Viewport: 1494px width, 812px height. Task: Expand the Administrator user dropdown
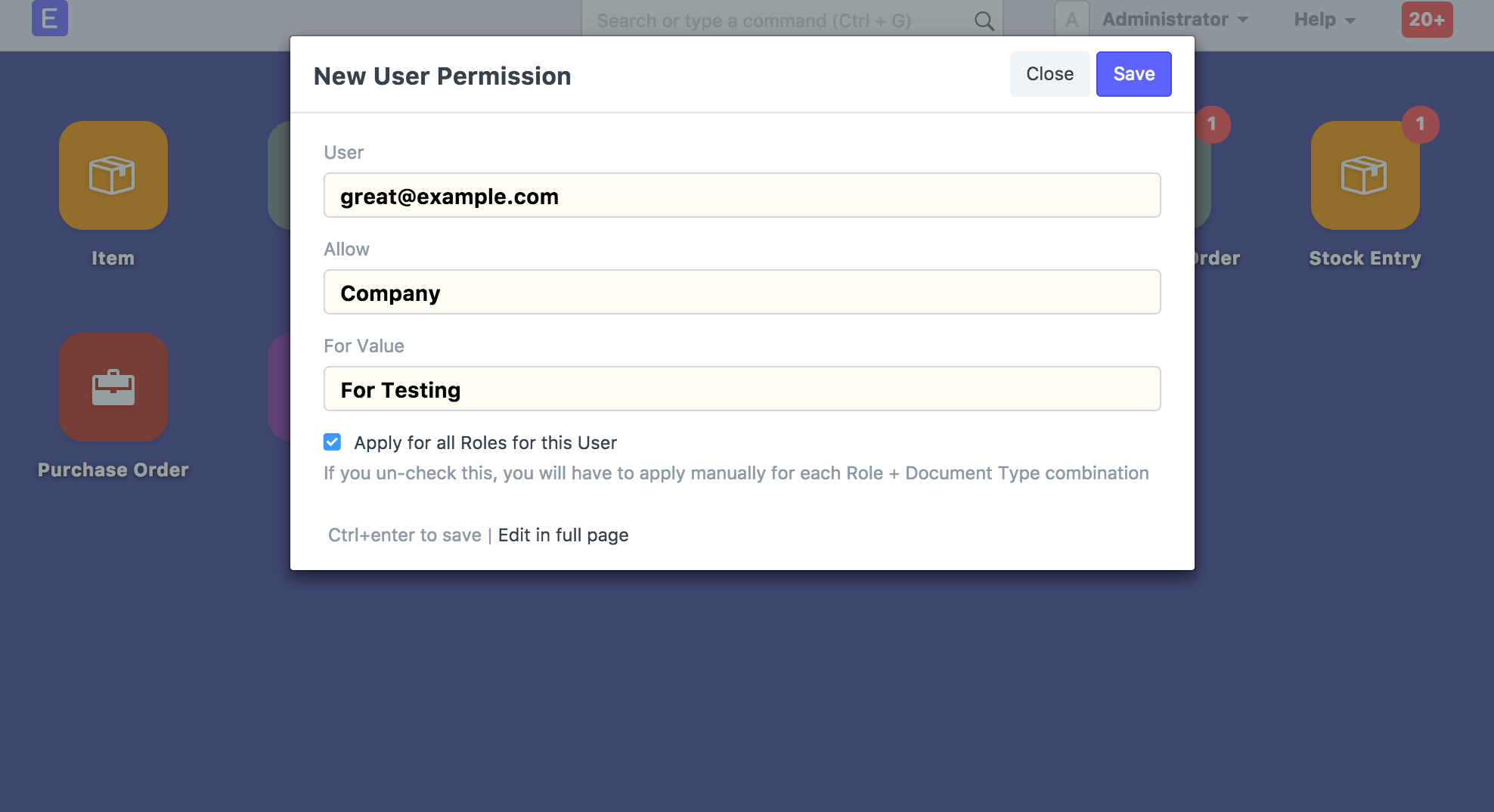click(1175, 20)
